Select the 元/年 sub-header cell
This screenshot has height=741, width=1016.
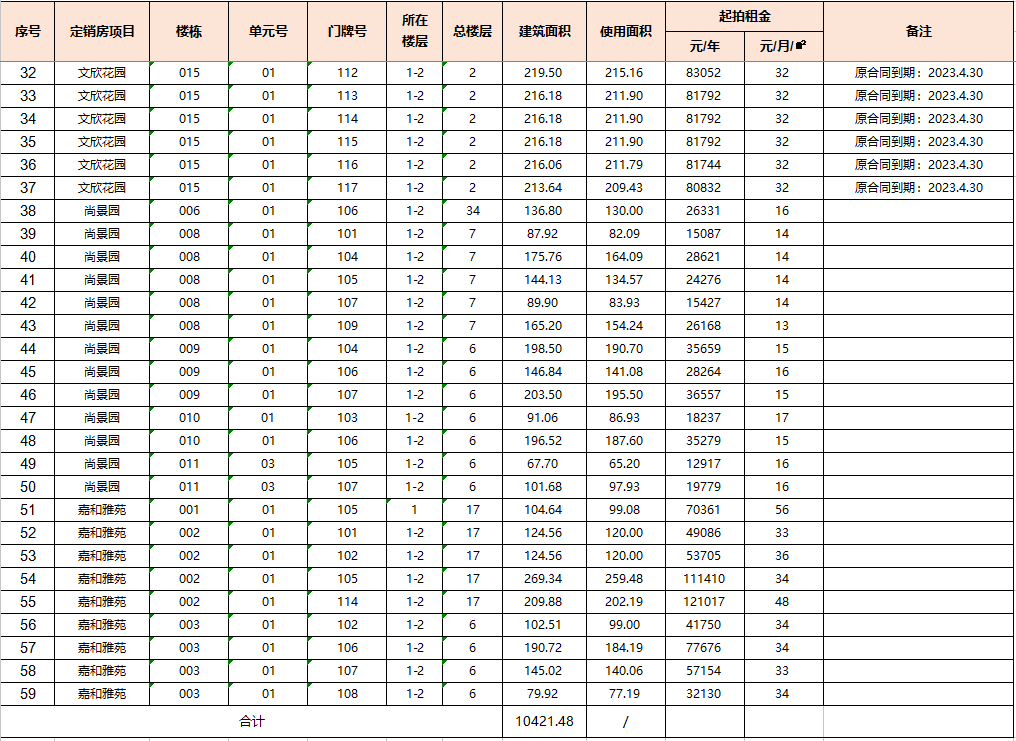click(704, 46)
